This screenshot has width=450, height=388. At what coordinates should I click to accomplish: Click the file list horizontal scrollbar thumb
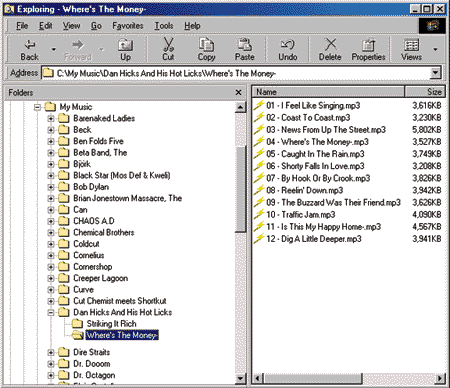[x=313, y=378]
